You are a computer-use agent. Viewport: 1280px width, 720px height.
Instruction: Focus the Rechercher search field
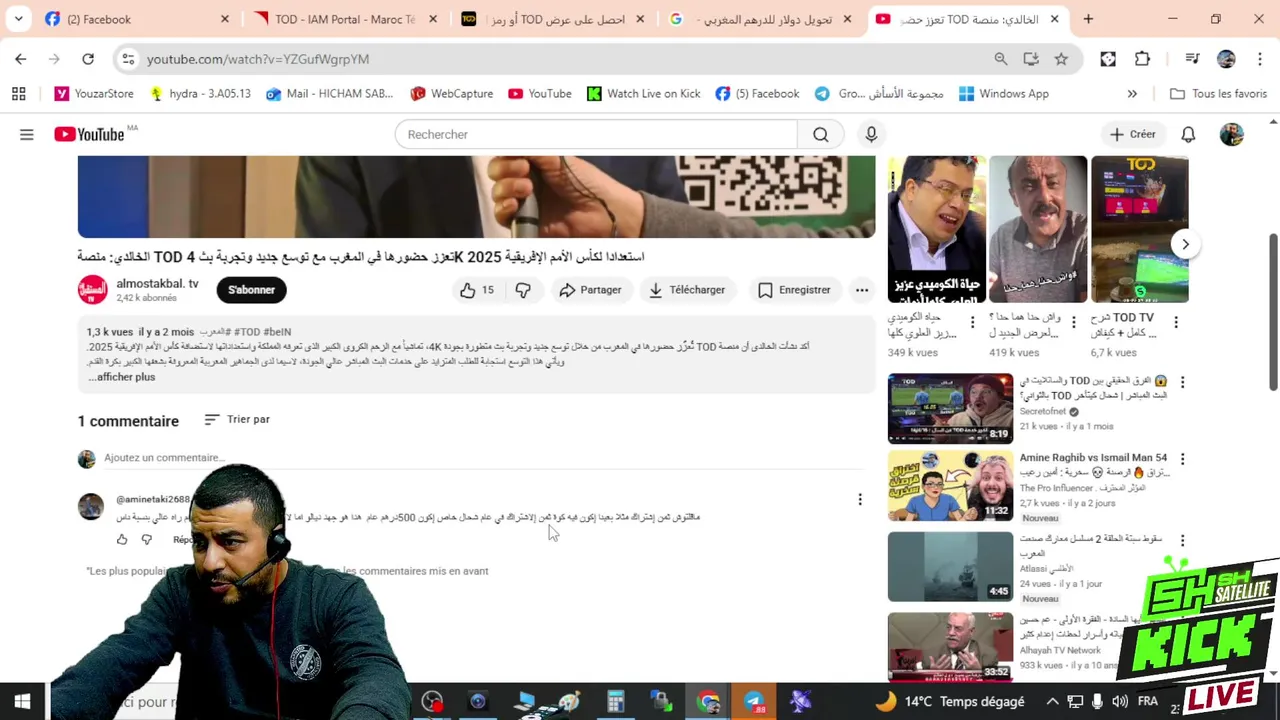(x=596, y=134)
